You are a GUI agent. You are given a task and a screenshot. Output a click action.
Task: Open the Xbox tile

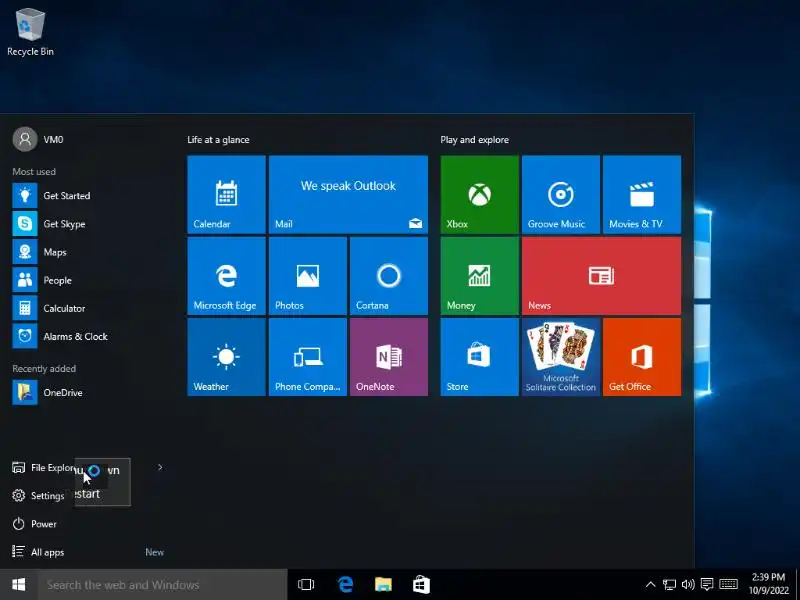(x=480, y=194)
